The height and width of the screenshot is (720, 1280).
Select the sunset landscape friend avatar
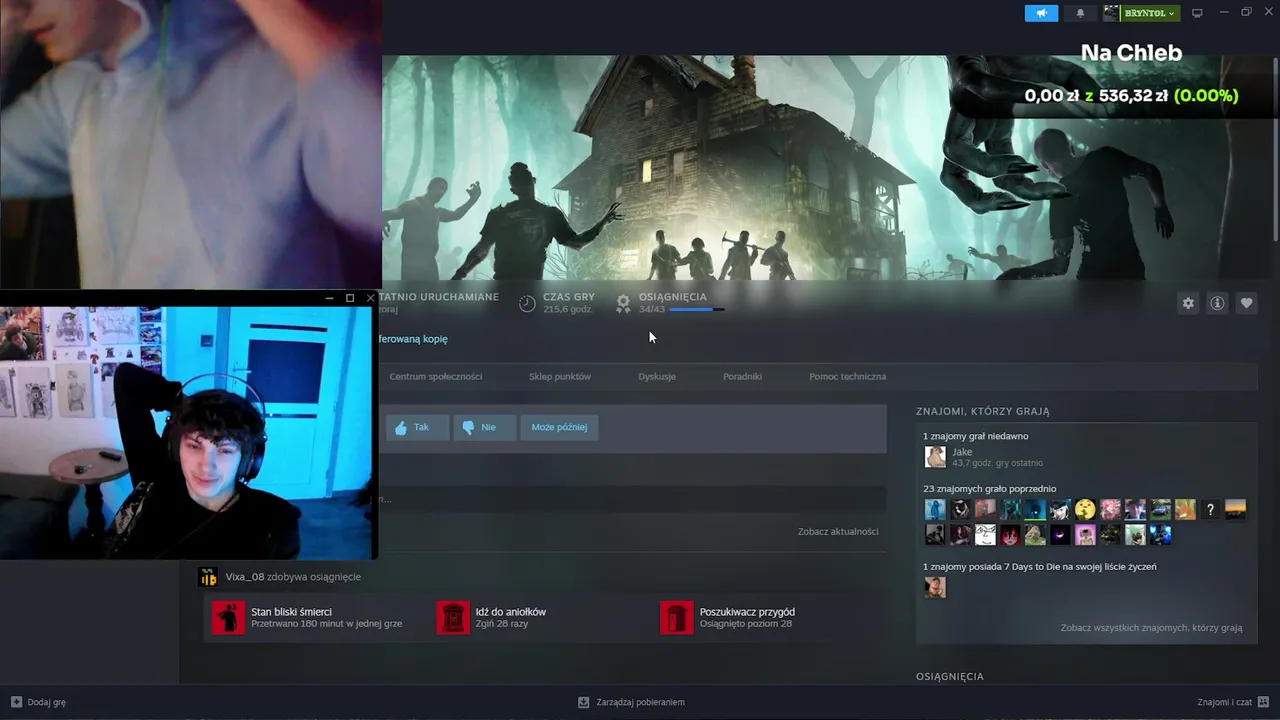click(x=1235, y=510)
